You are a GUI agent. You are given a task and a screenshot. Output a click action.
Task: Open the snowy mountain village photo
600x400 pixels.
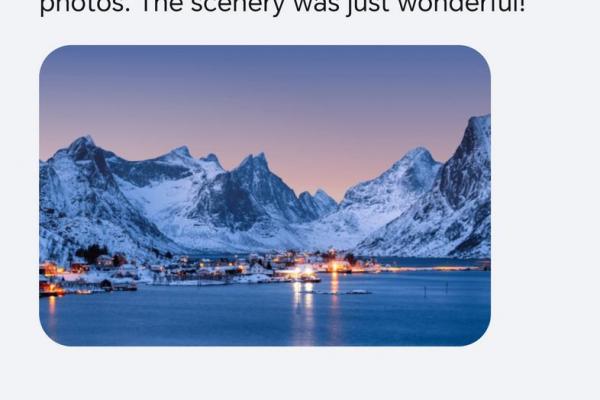[265, 196]
